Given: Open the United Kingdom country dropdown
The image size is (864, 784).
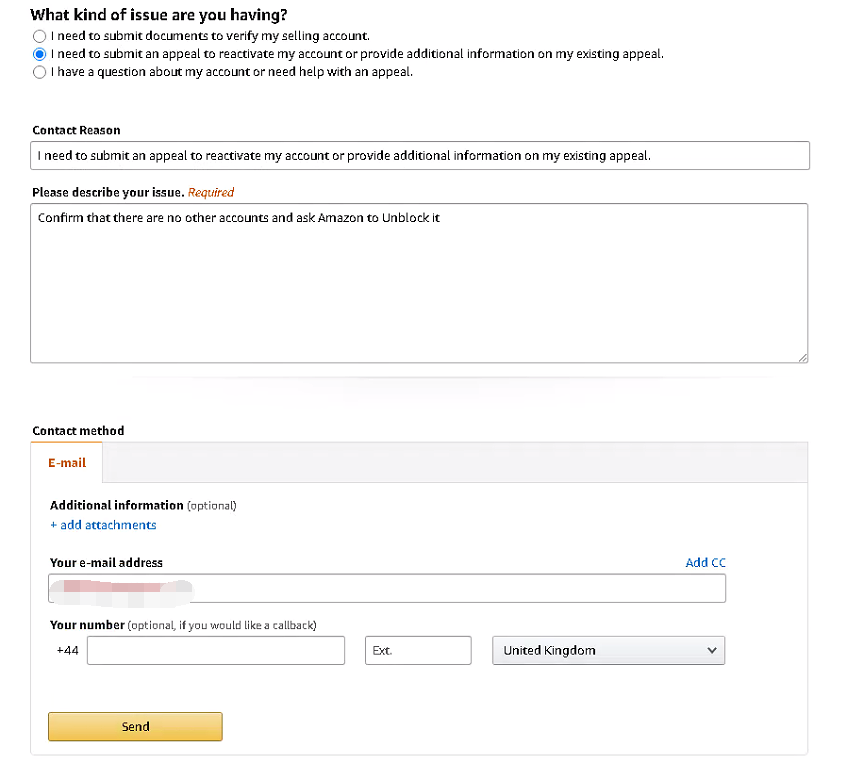Looking at the screenshot, I should click(600, 650).
